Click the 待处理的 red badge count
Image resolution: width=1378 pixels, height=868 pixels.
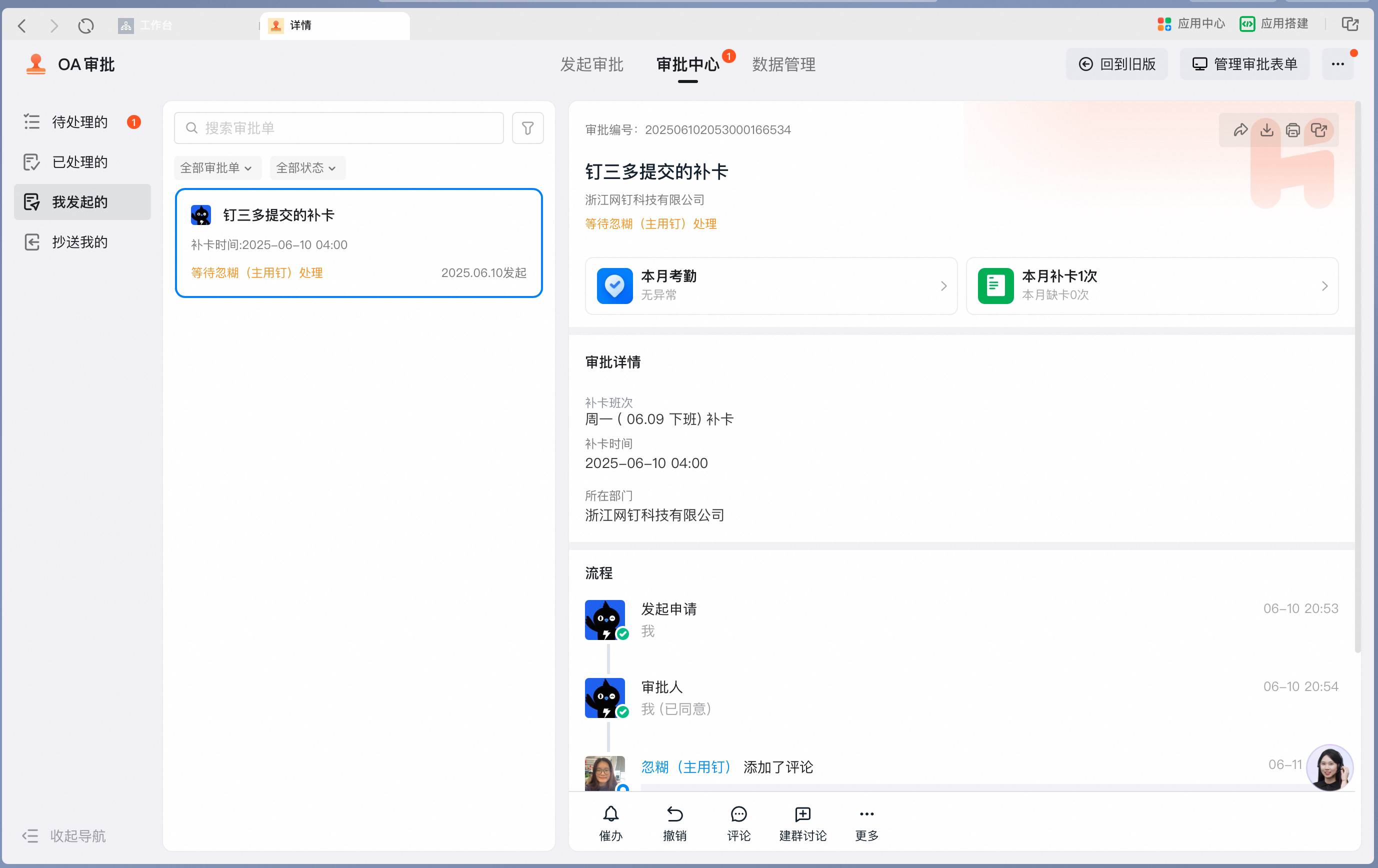[x=134, y=122]
